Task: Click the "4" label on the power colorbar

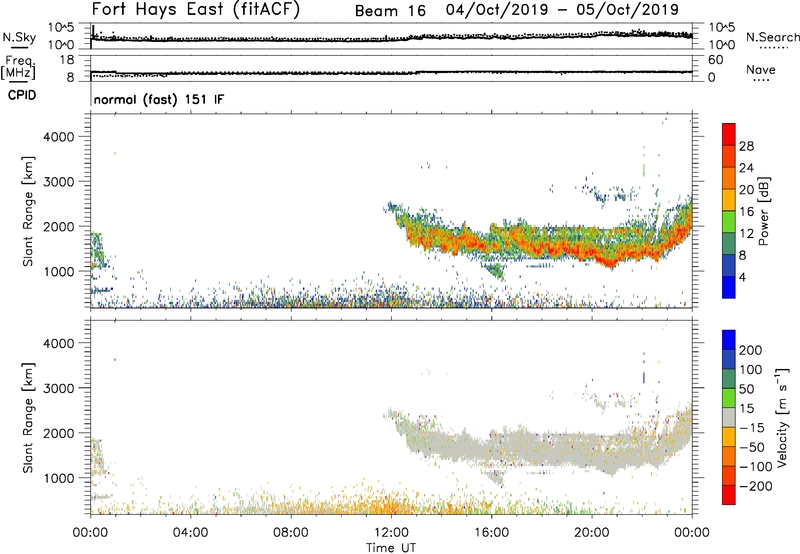Action: click(x=742, y=277)
